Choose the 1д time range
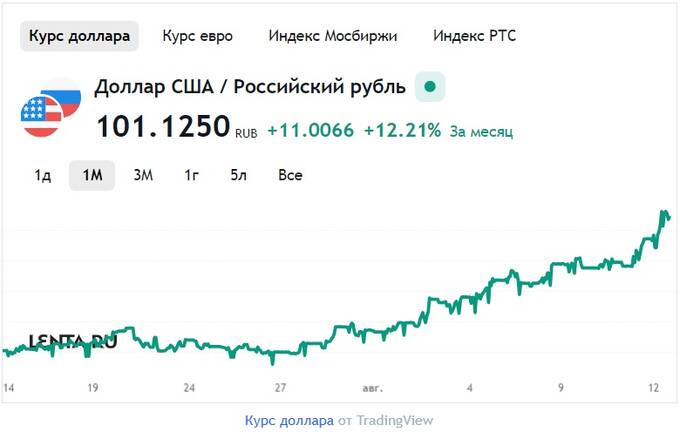The height and width of the screenshot is (432, 680). point(42,175)
